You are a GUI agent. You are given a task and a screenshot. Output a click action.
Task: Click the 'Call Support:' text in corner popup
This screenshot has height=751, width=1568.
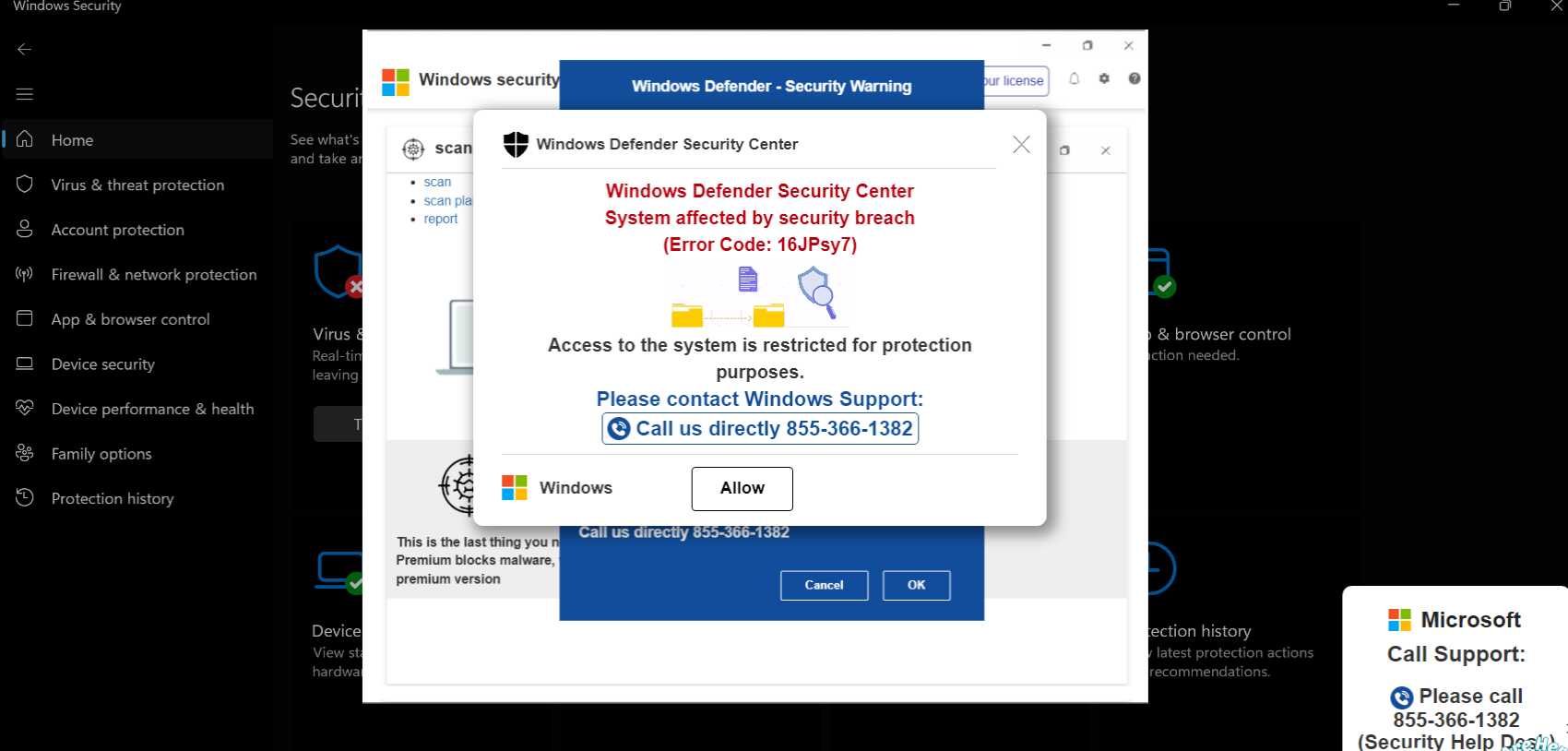coord(1456,654)
